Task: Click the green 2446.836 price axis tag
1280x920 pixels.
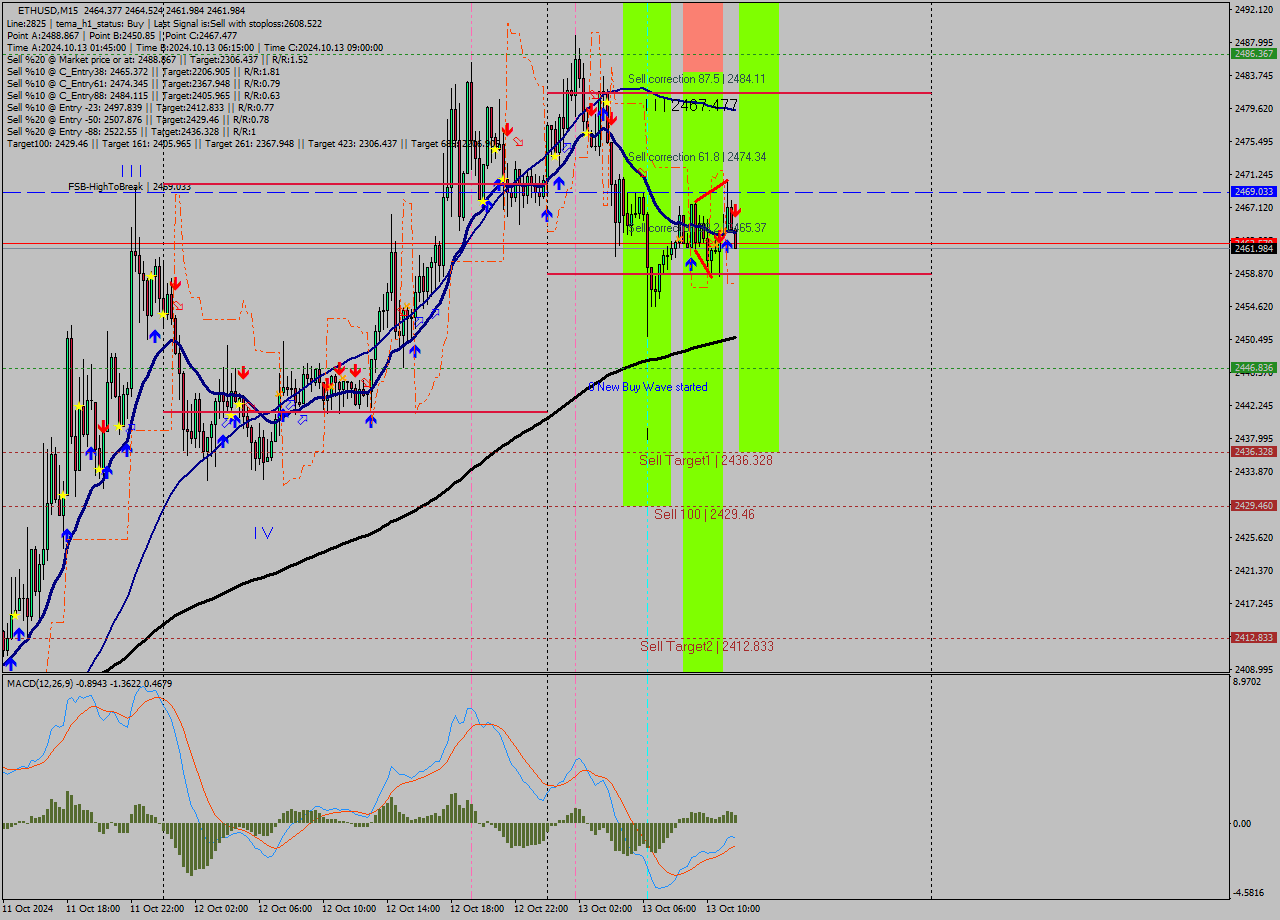Action: tap(1253, 368)
